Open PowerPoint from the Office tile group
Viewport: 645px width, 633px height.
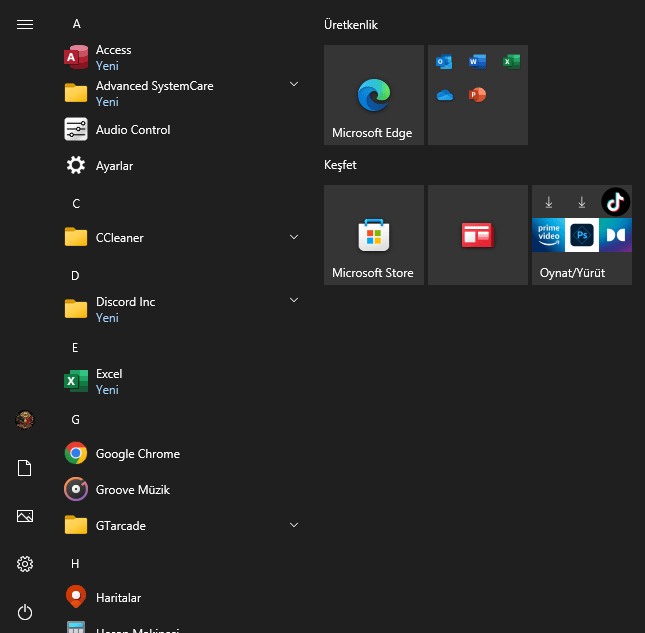coord(477,95)
